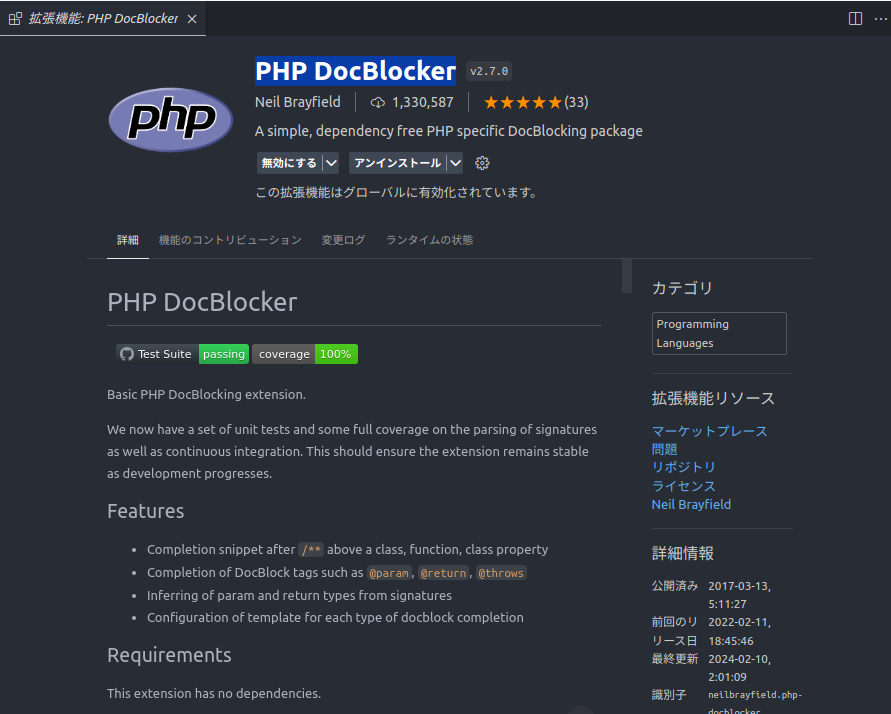Click the extension description tagline text
The width and height of the screenshot is (891, 714).
click(449, 131)
